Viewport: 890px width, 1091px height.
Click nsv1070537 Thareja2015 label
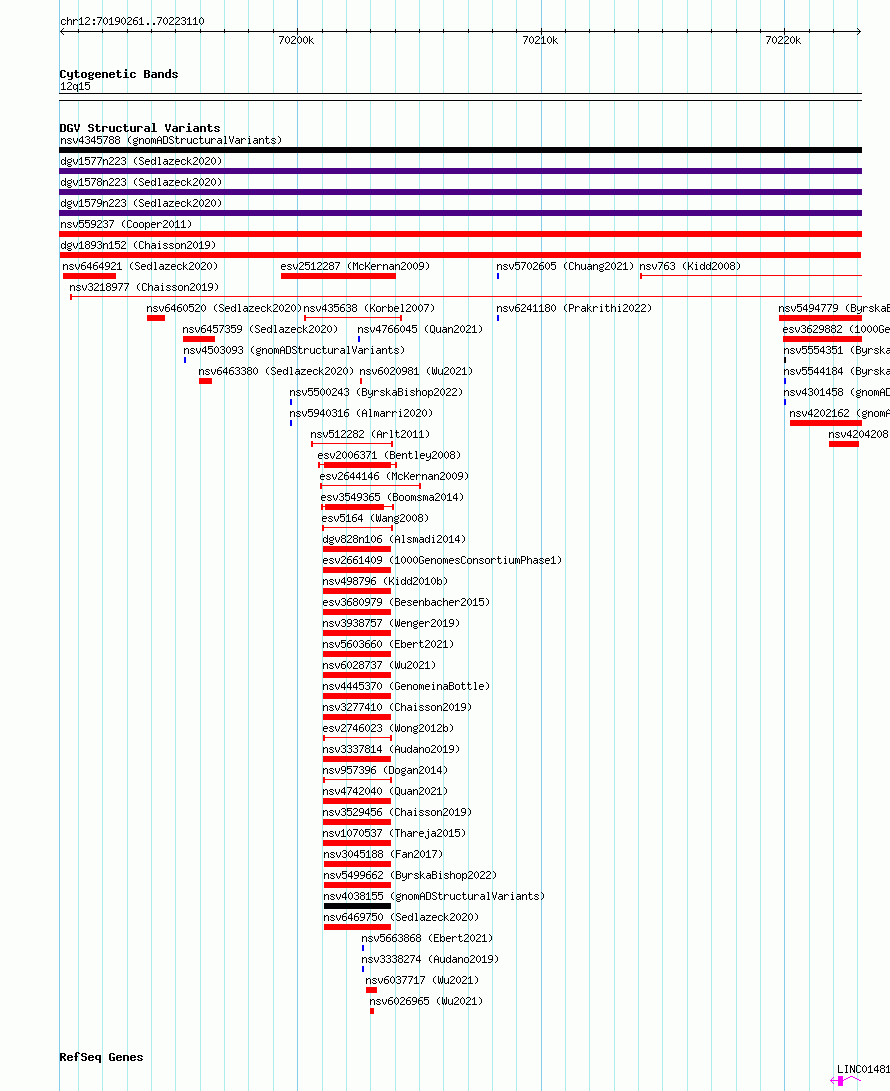tap(395, 833)
